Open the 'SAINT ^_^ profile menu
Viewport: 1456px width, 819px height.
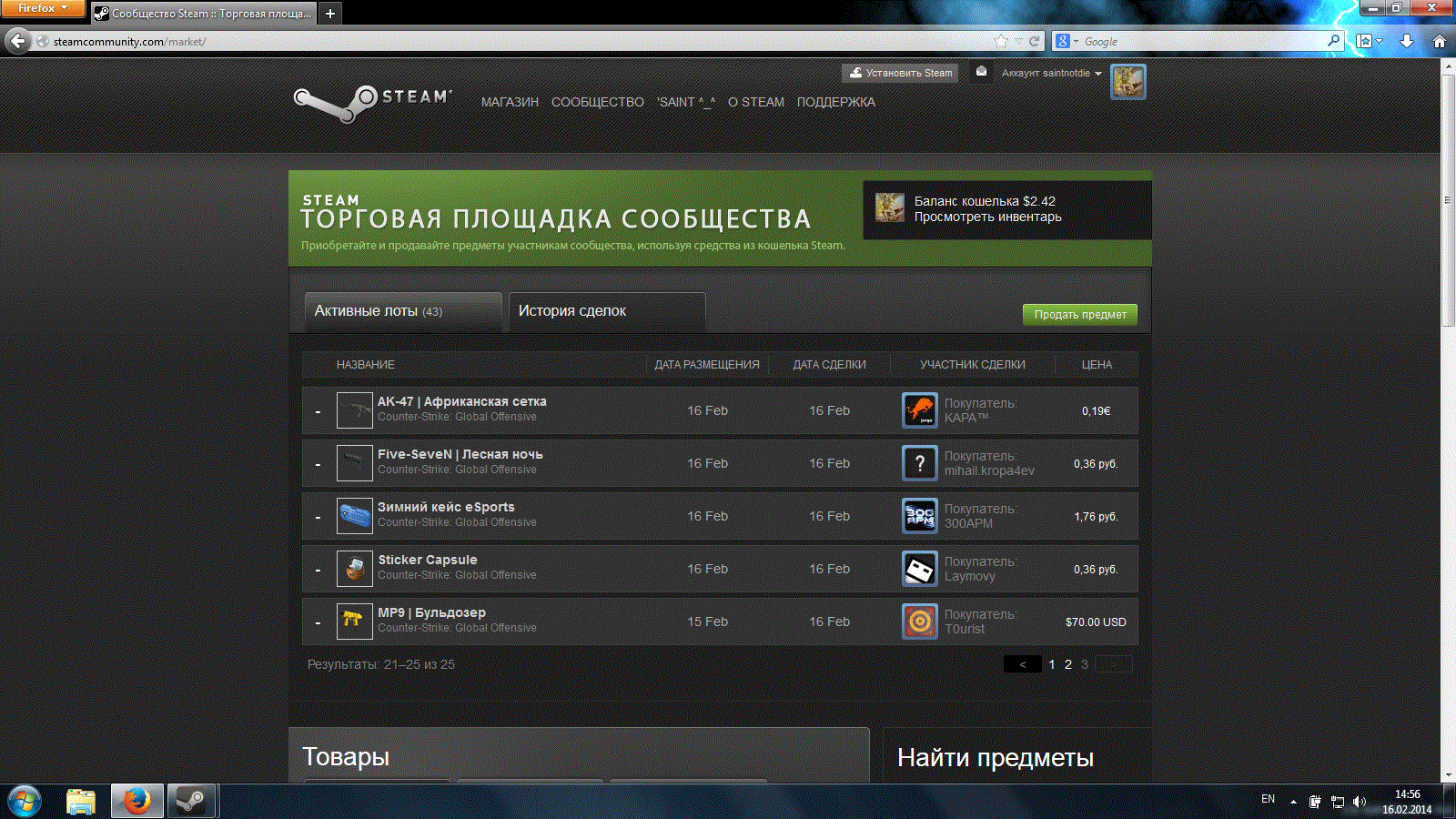pos(686,102)
